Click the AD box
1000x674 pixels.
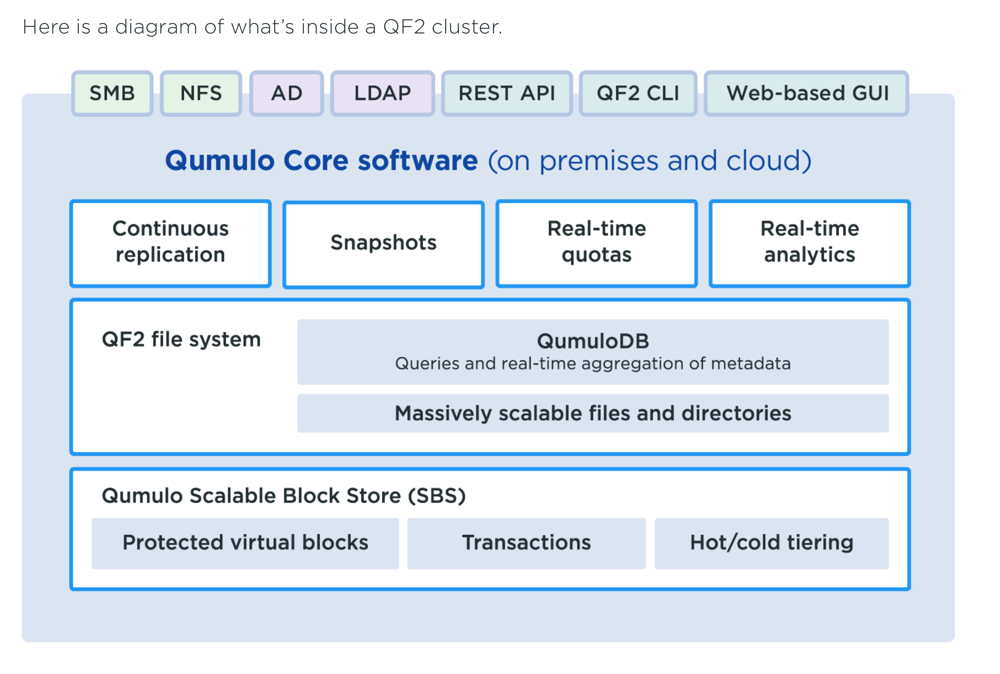point(286,93)
